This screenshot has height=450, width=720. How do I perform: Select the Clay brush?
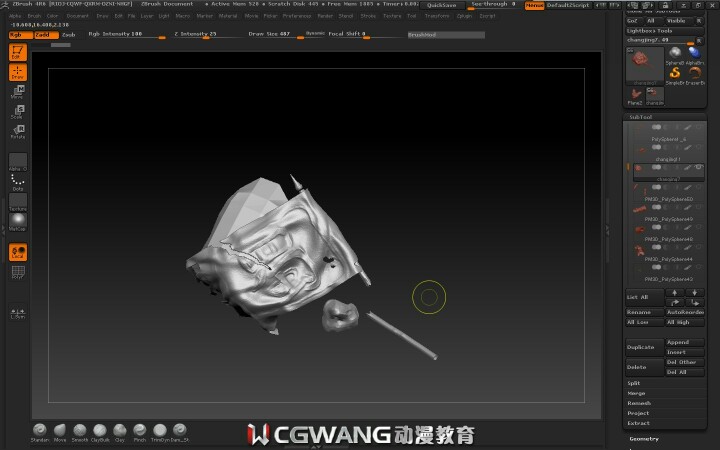point(120,433)
